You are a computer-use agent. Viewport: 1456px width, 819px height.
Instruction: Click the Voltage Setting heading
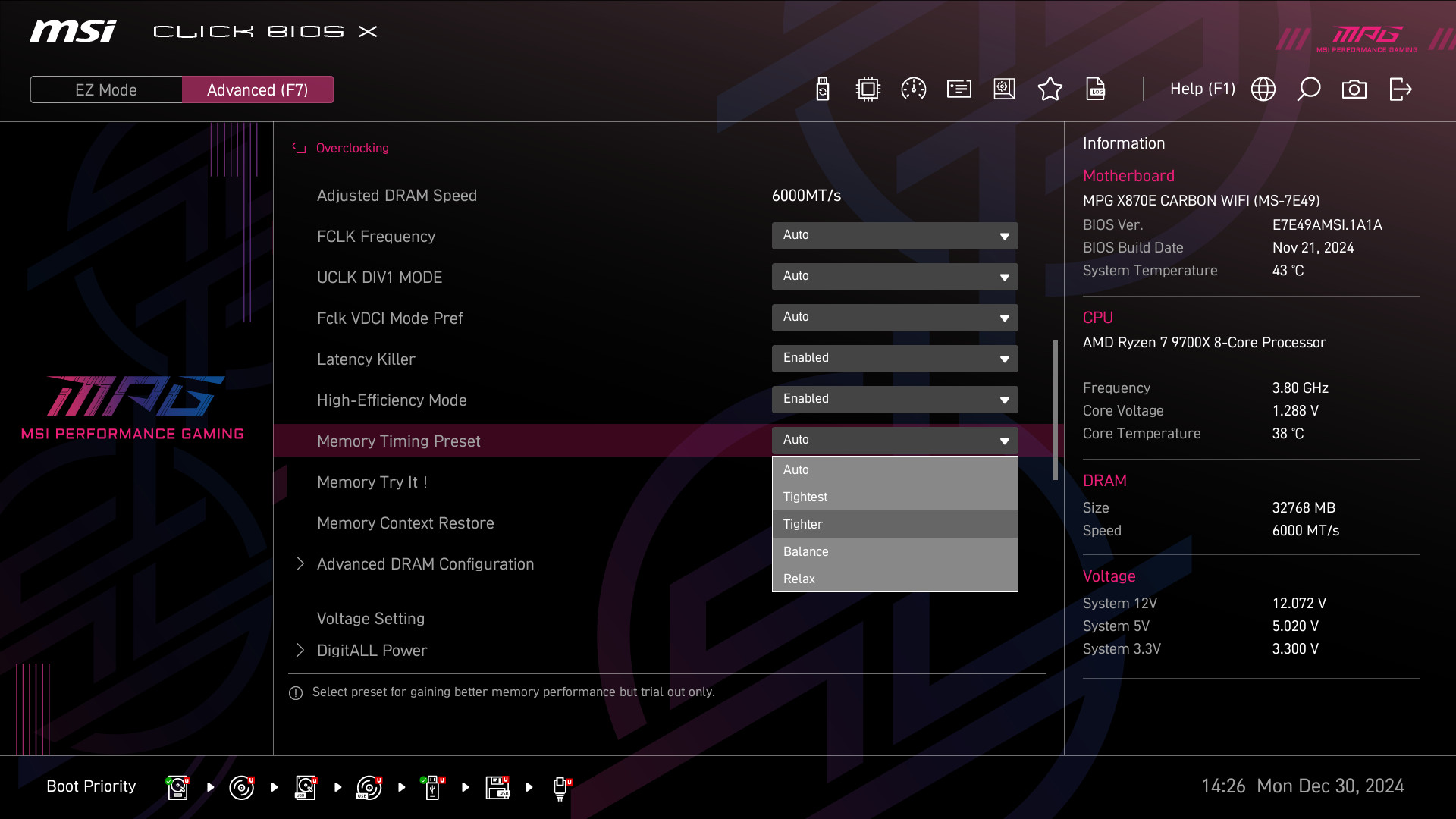coord(371,619)
